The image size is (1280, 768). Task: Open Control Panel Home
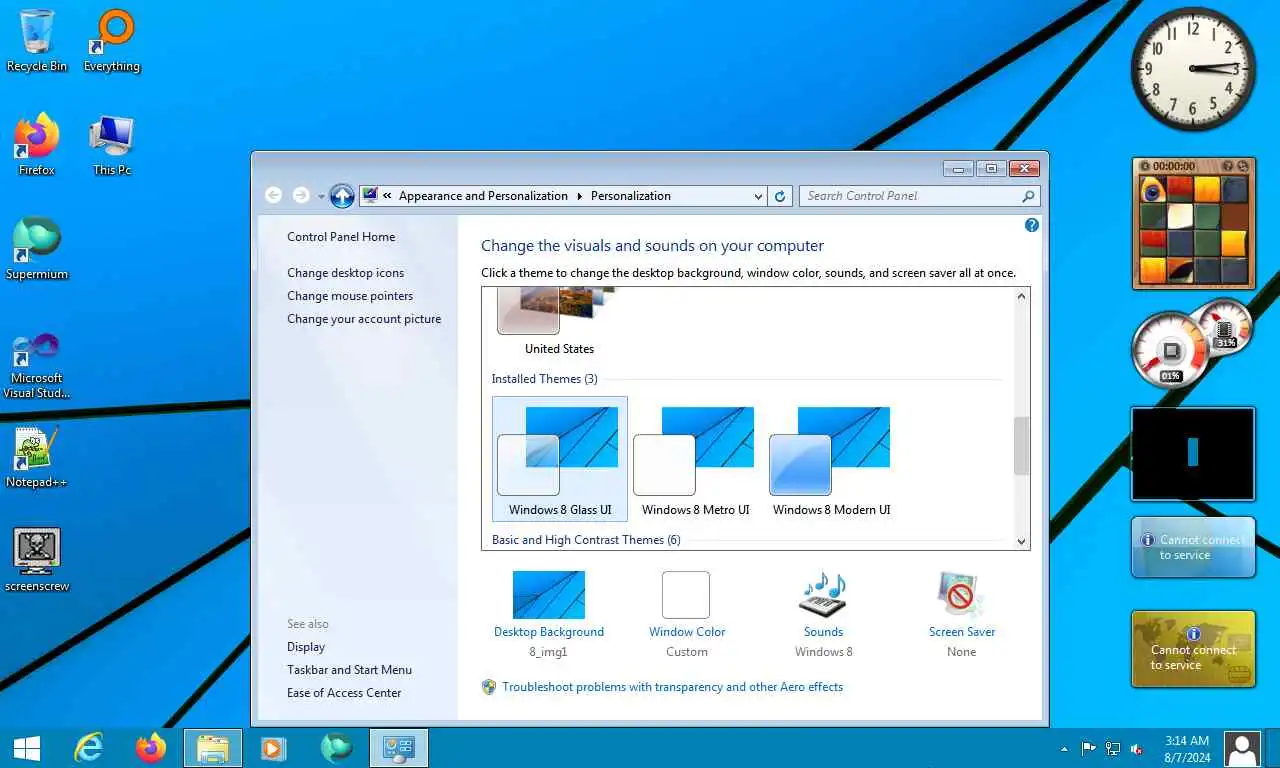click(x=341, y=237)
